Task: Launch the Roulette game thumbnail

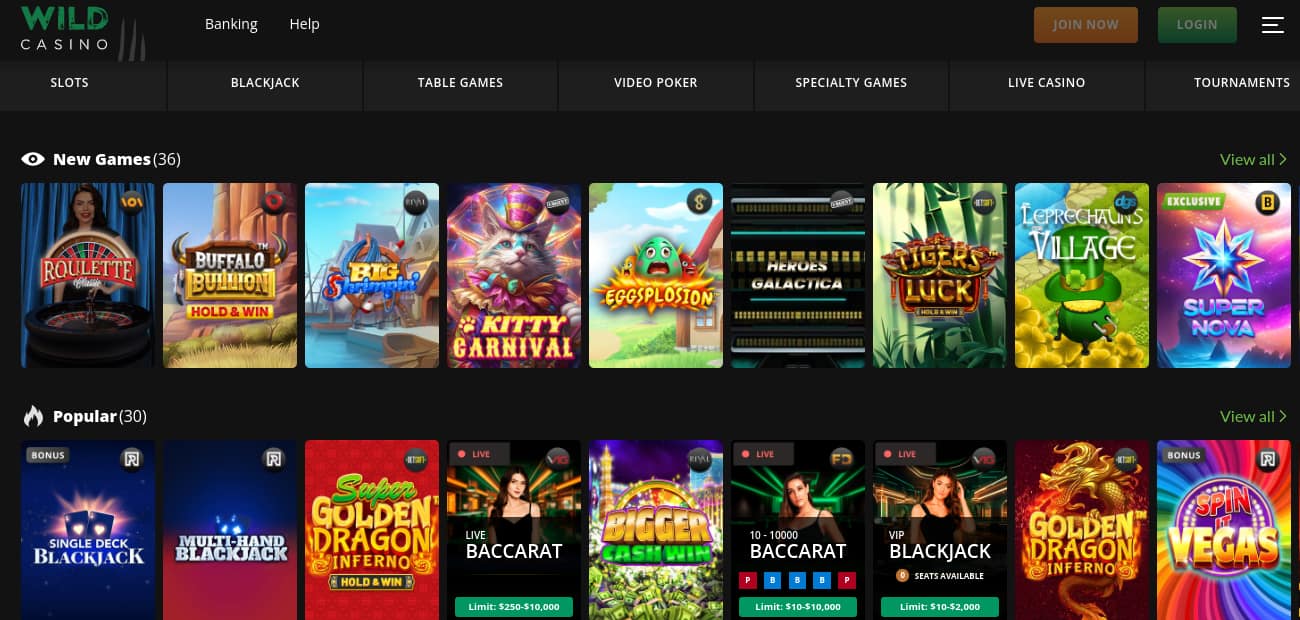Action: pos(88,275)
